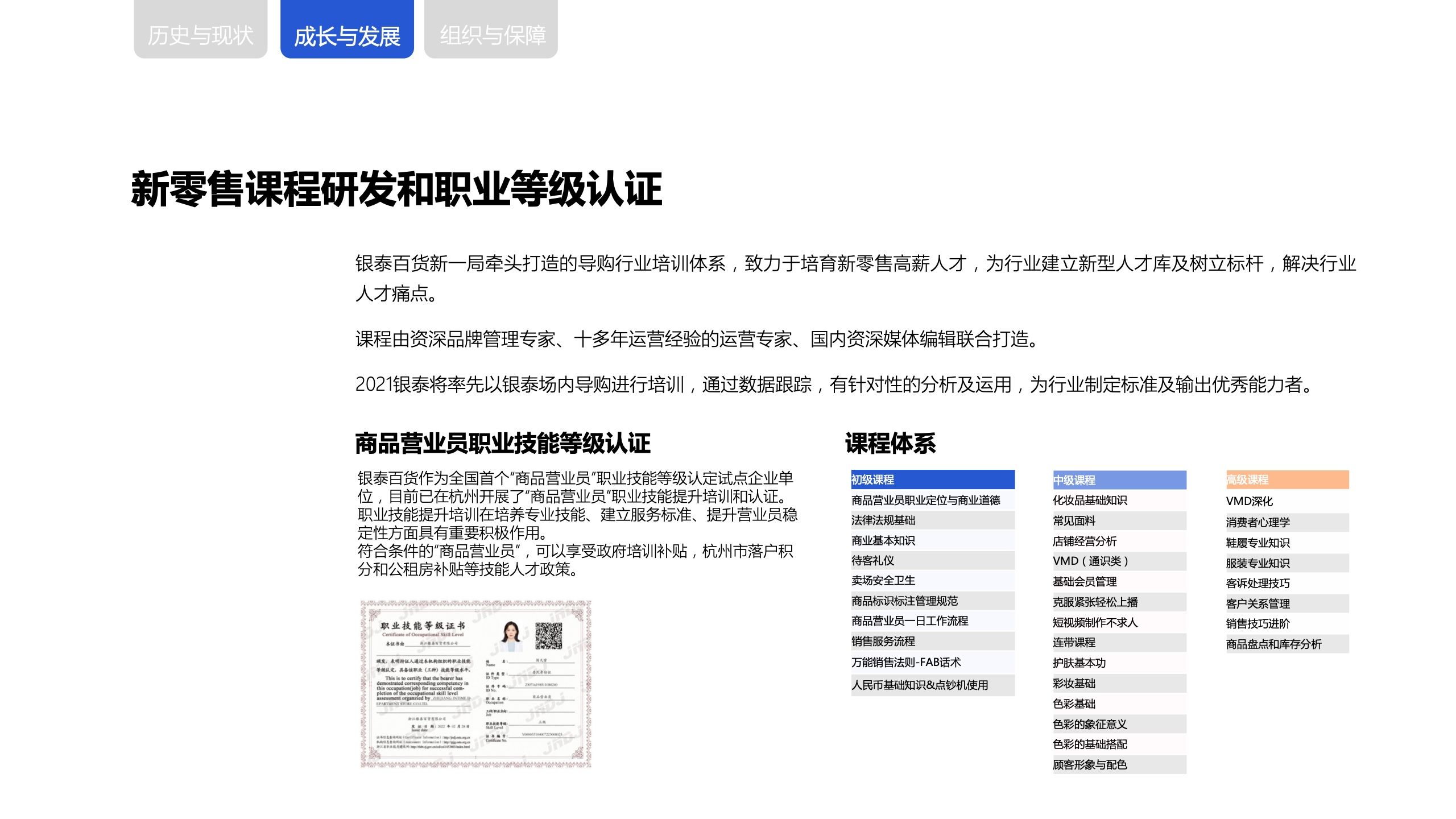Open the 组织与保障 tab

(x=491, y=29)
